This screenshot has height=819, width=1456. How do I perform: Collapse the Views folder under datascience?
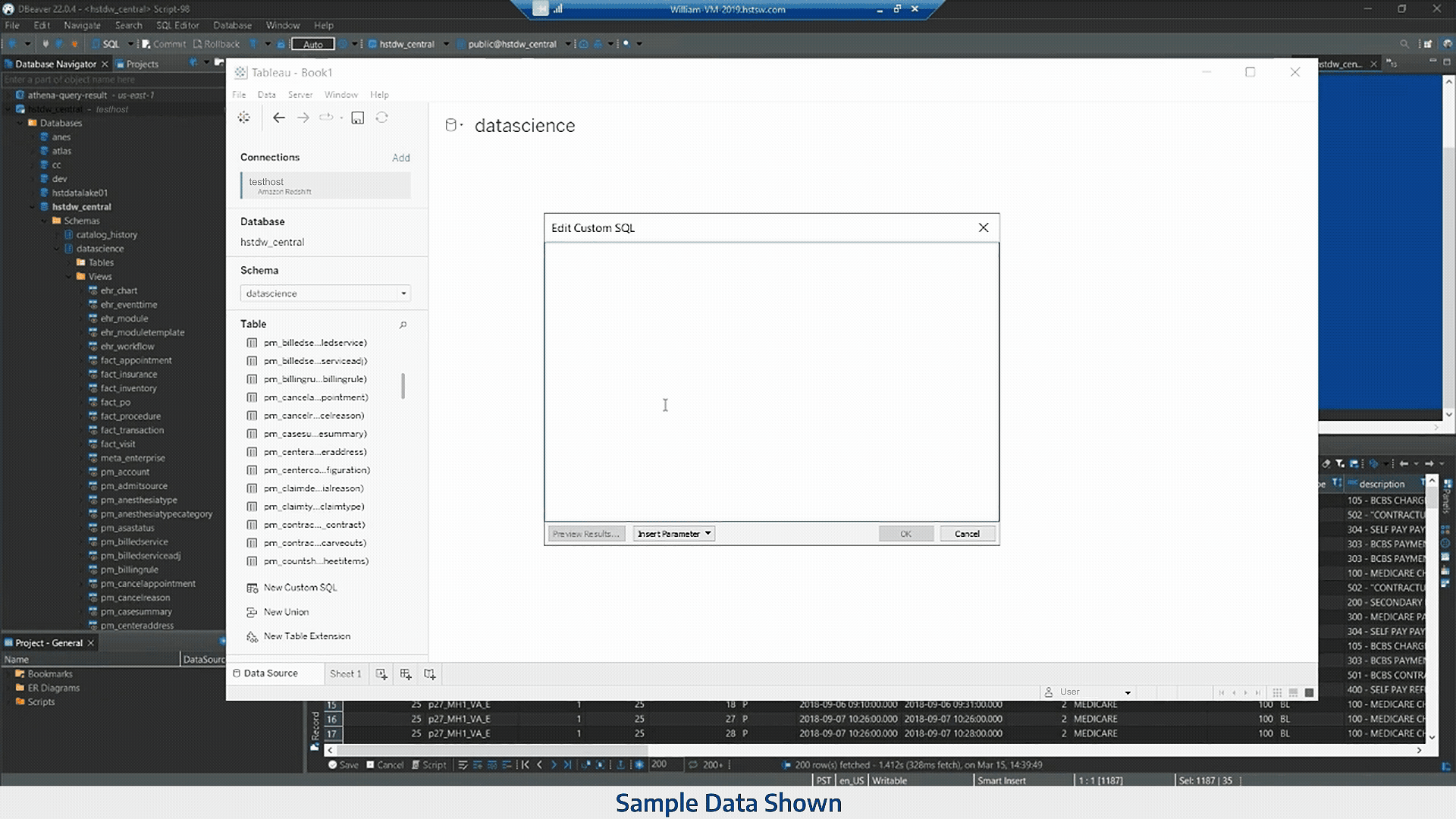click(70, 277)
